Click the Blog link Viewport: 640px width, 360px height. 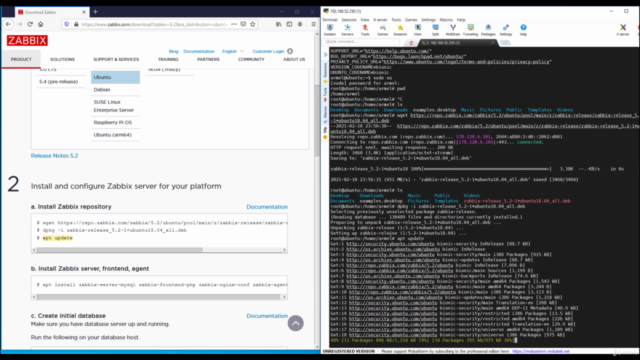click(x=173, y=51)
